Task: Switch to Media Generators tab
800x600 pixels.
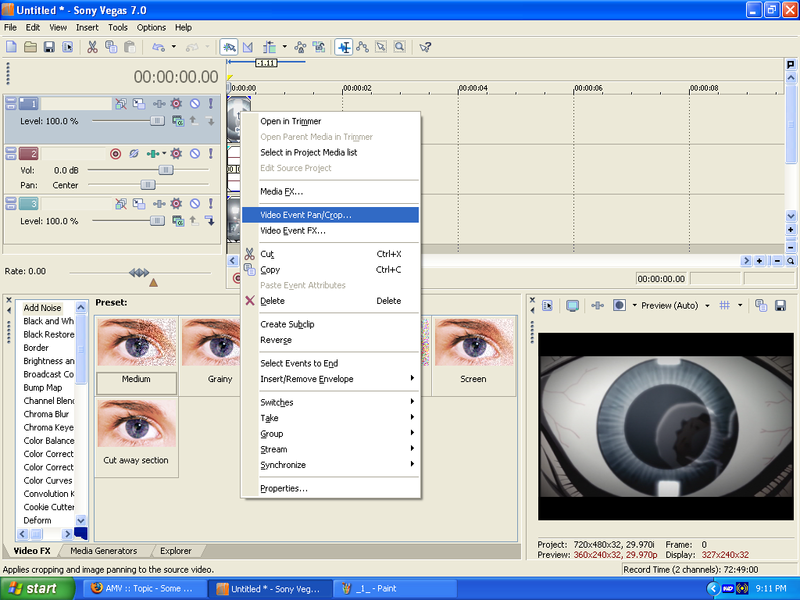Action: pos(104,551)
